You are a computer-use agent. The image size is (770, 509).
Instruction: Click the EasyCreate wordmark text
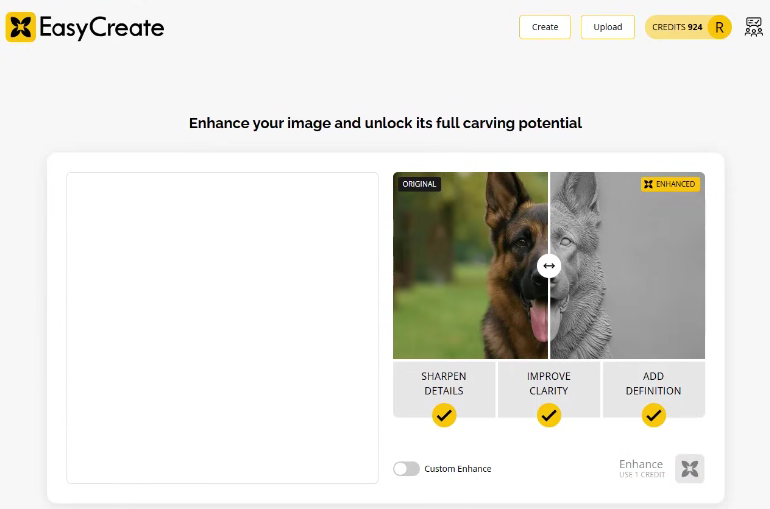click(101, 28)
